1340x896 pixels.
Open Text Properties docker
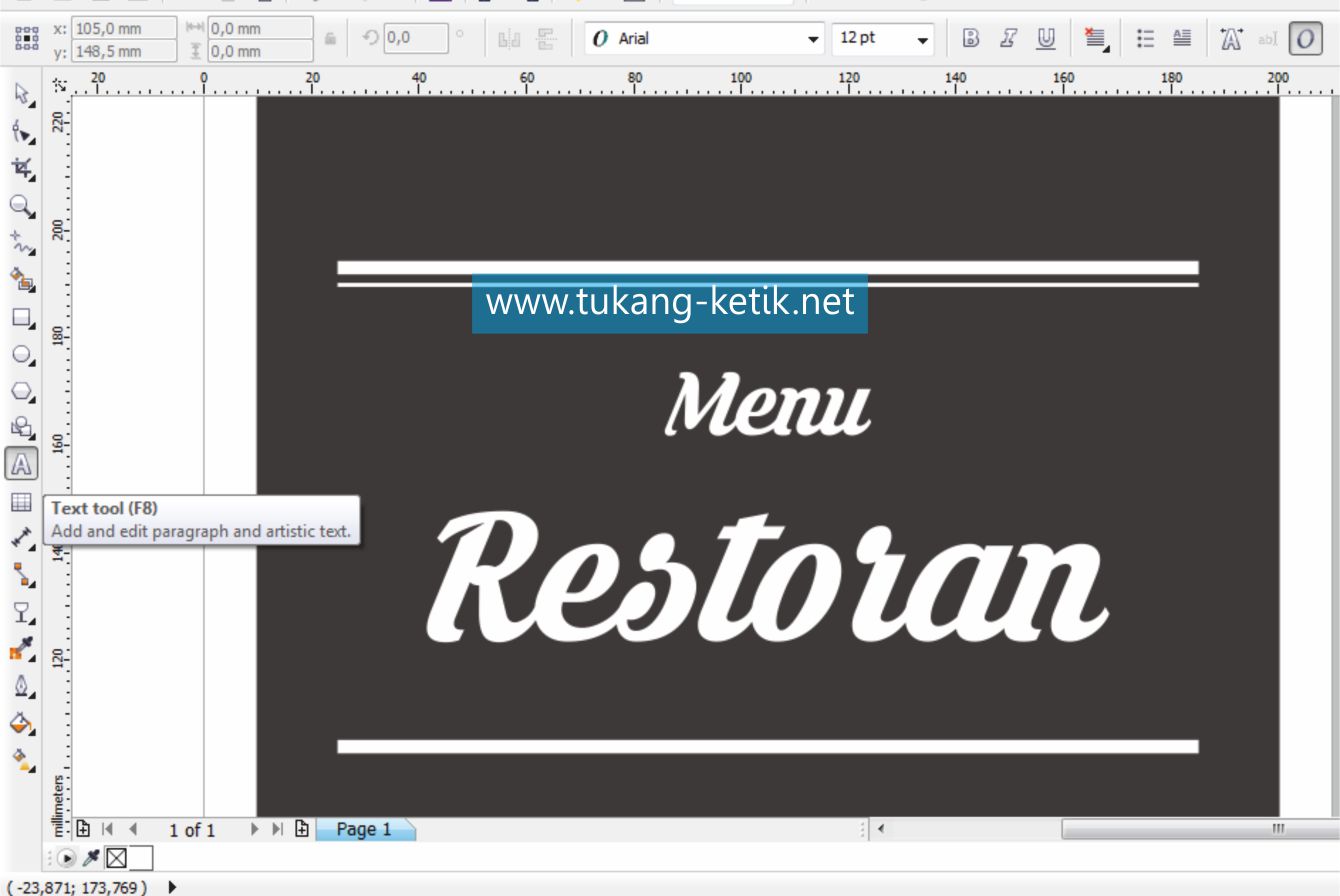click(x=1231, y=39)
